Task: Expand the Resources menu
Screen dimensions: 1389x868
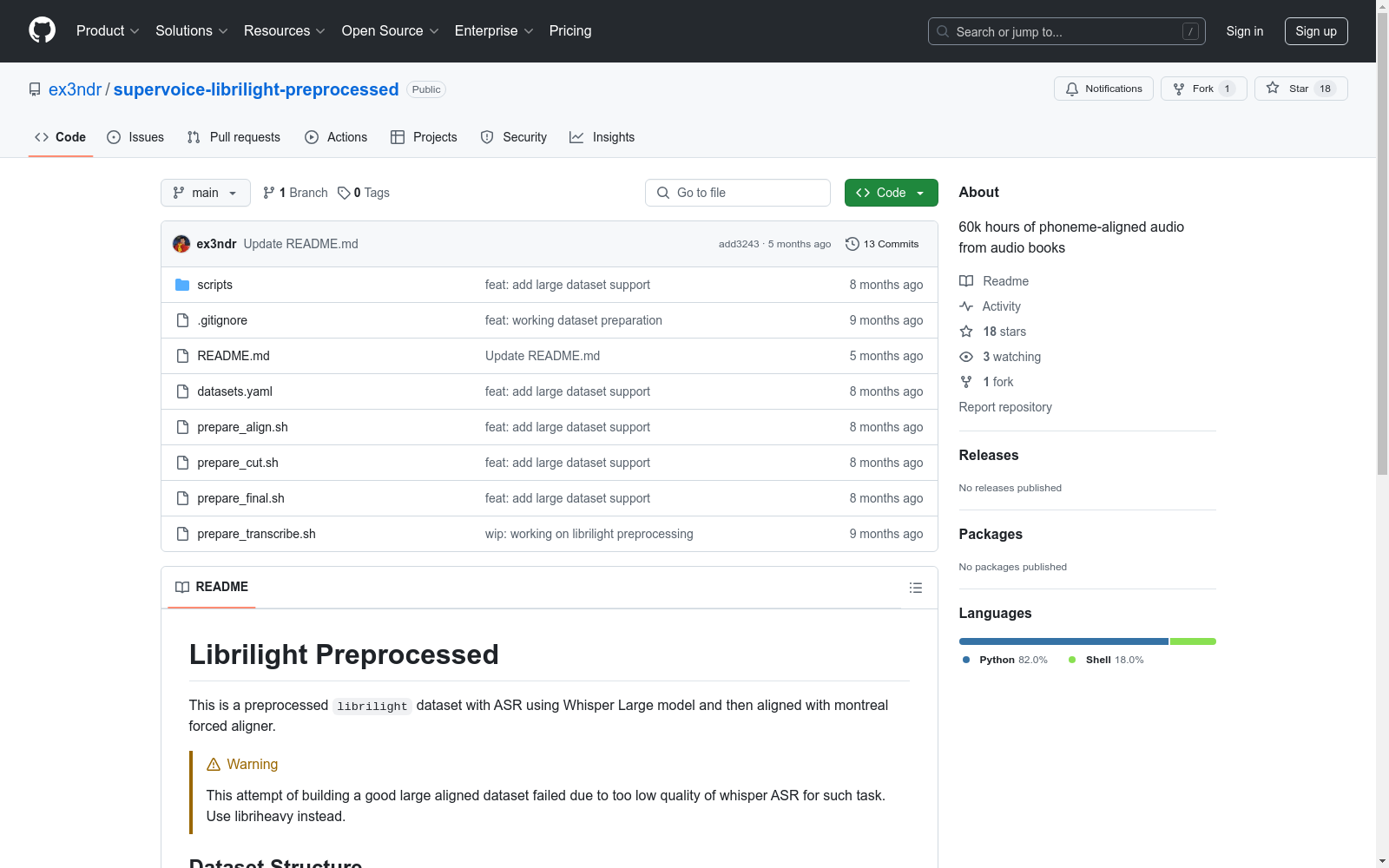Action: point(285,30)
